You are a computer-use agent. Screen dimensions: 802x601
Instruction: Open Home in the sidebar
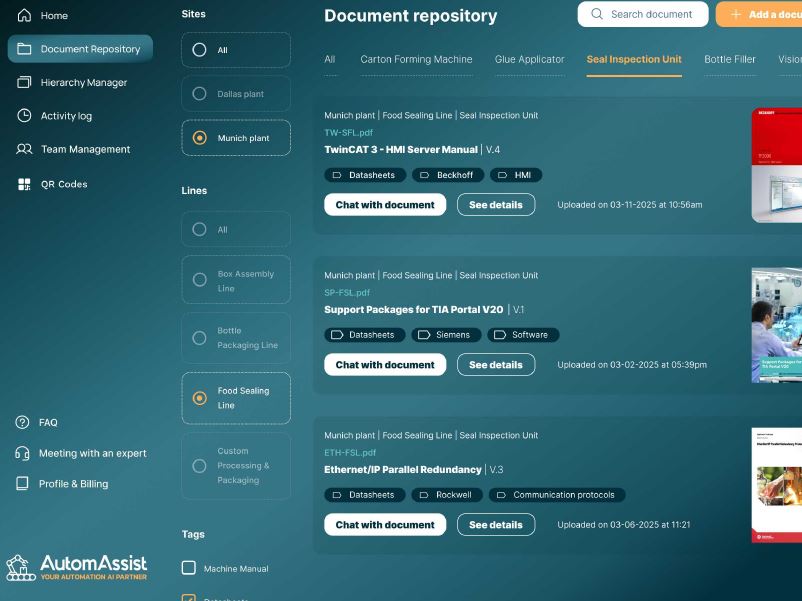click(54, 15)
